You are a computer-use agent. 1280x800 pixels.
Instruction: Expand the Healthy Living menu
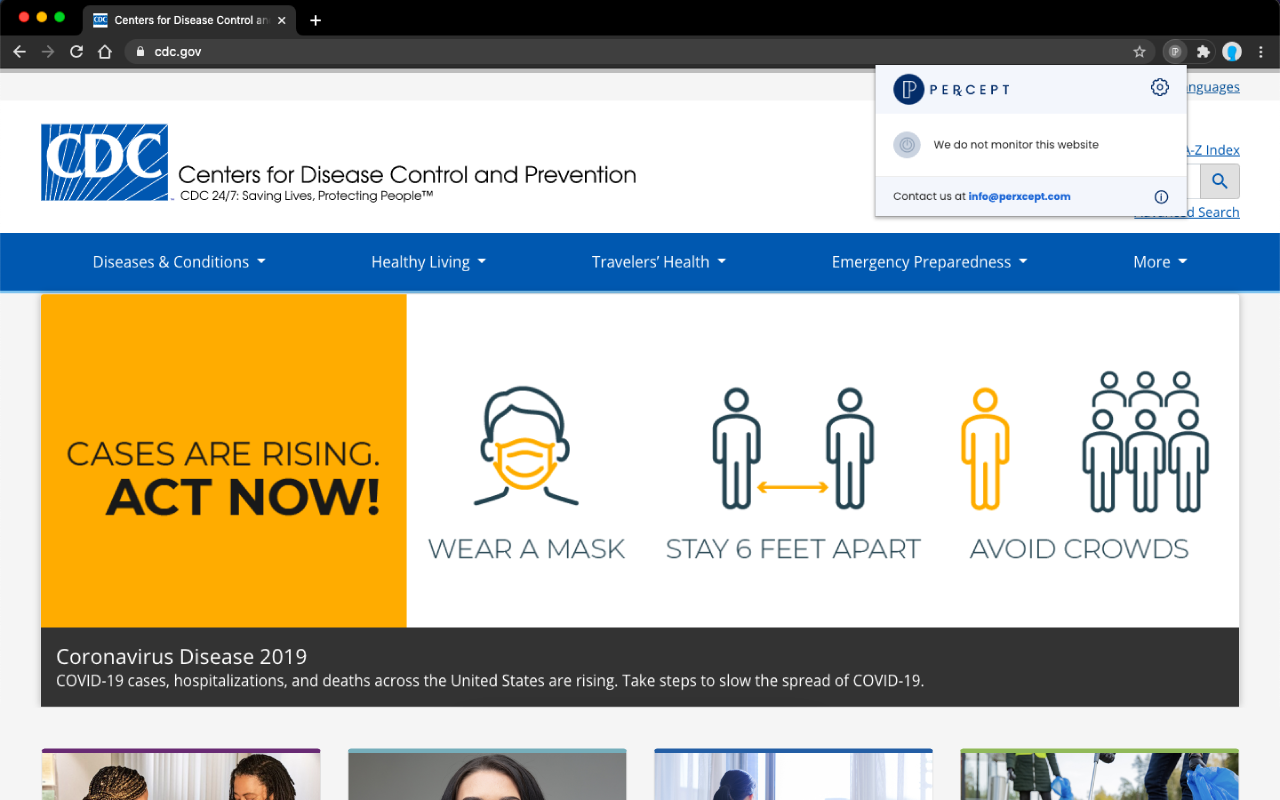point(428,262)
